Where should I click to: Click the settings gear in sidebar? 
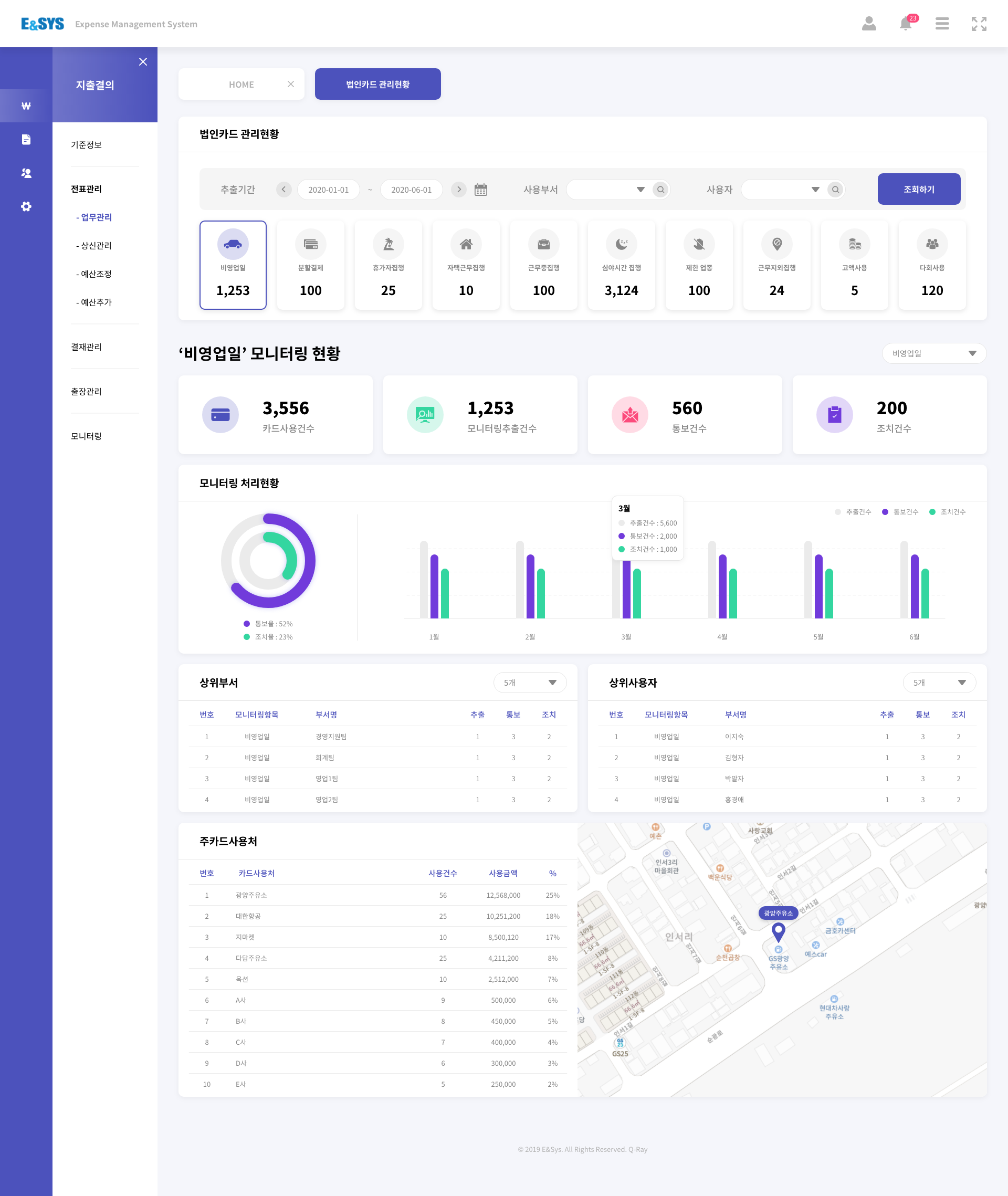(26, 206)
